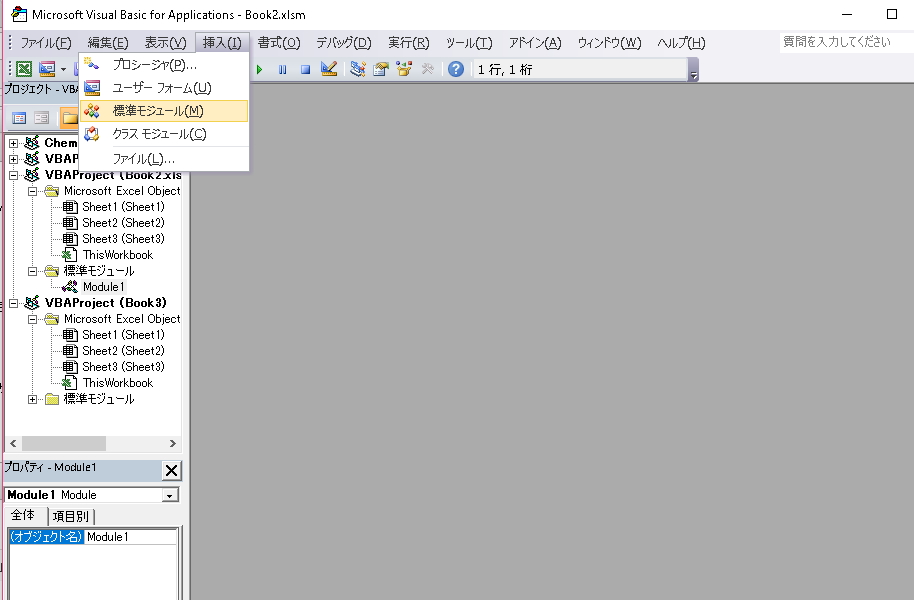Image resolution: width=914 pixels, height=600 pixels.
Task: Click View Code icon in project pane
Action: click(19, 118)
